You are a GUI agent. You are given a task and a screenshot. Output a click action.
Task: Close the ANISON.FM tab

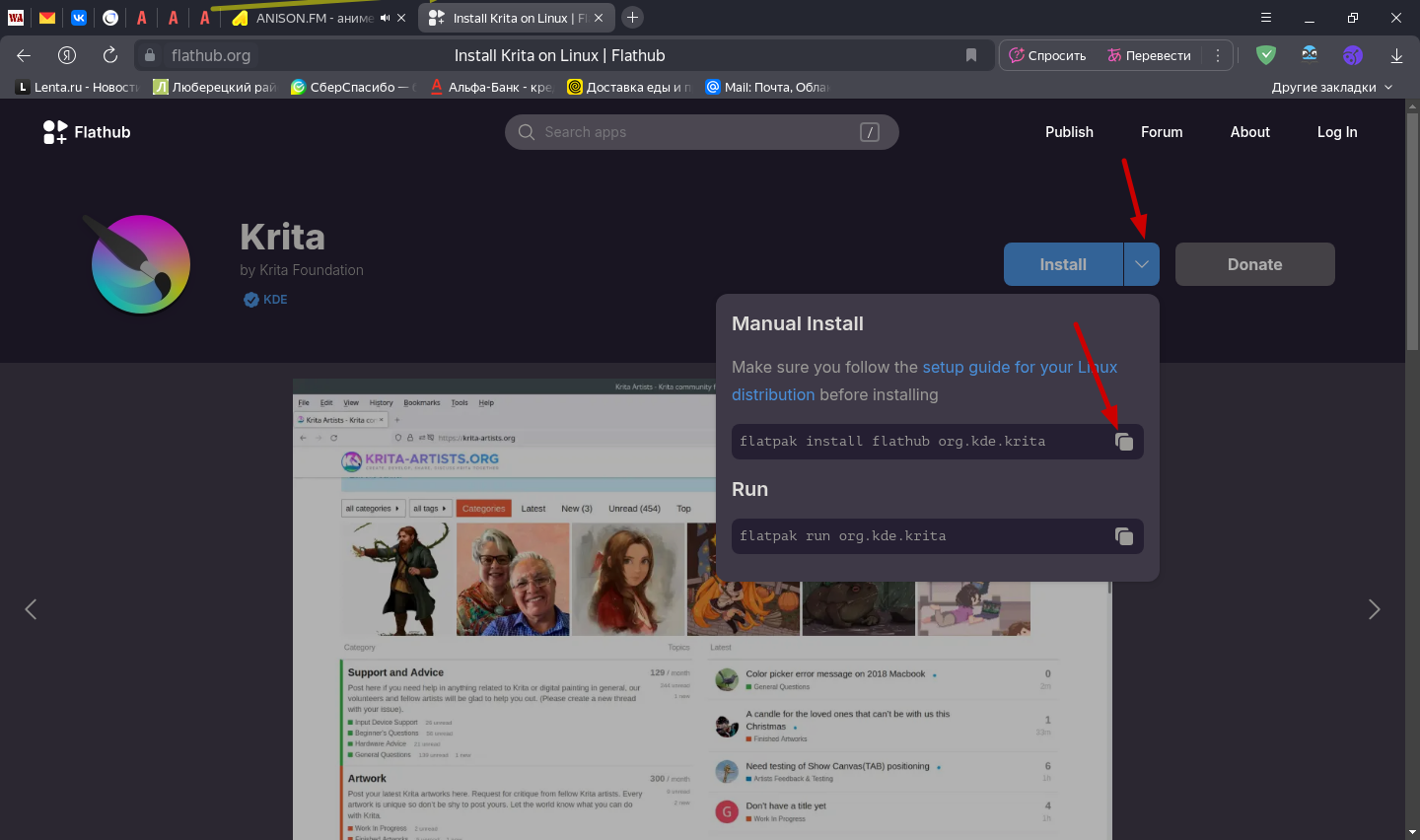coord(401,18)
